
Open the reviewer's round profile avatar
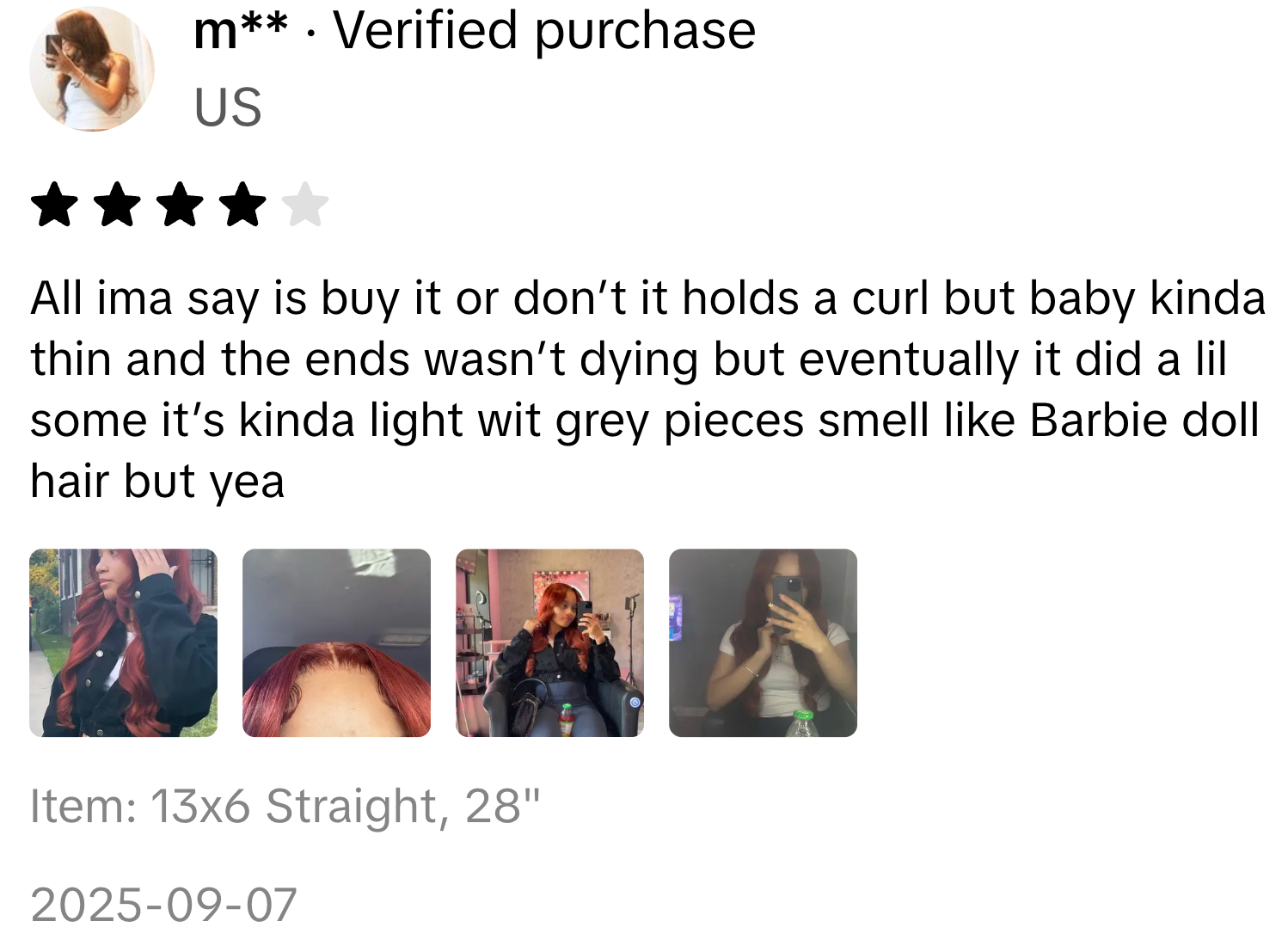pyautogui.click(x=92, y=69)
